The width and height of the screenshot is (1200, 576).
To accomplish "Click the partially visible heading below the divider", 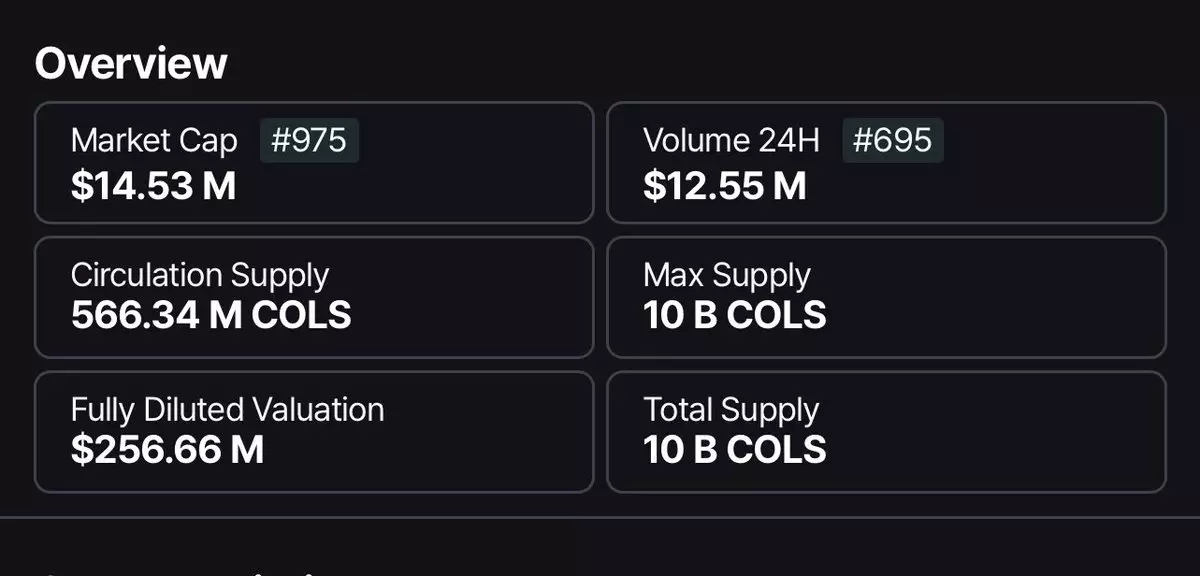I will tap(180, 571).
